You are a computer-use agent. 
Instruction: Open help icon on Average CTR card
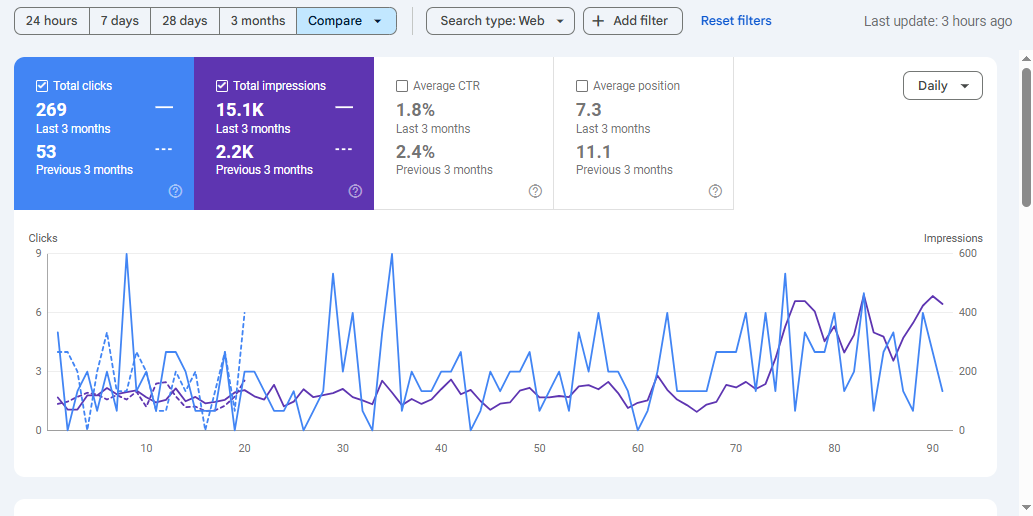pyautogui.click(x=535, y=191)
